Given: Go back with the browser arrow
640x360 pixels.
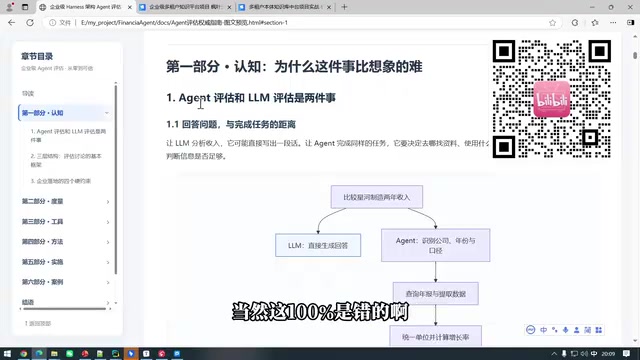Looking at the screenshot, I should pos(11,22).
